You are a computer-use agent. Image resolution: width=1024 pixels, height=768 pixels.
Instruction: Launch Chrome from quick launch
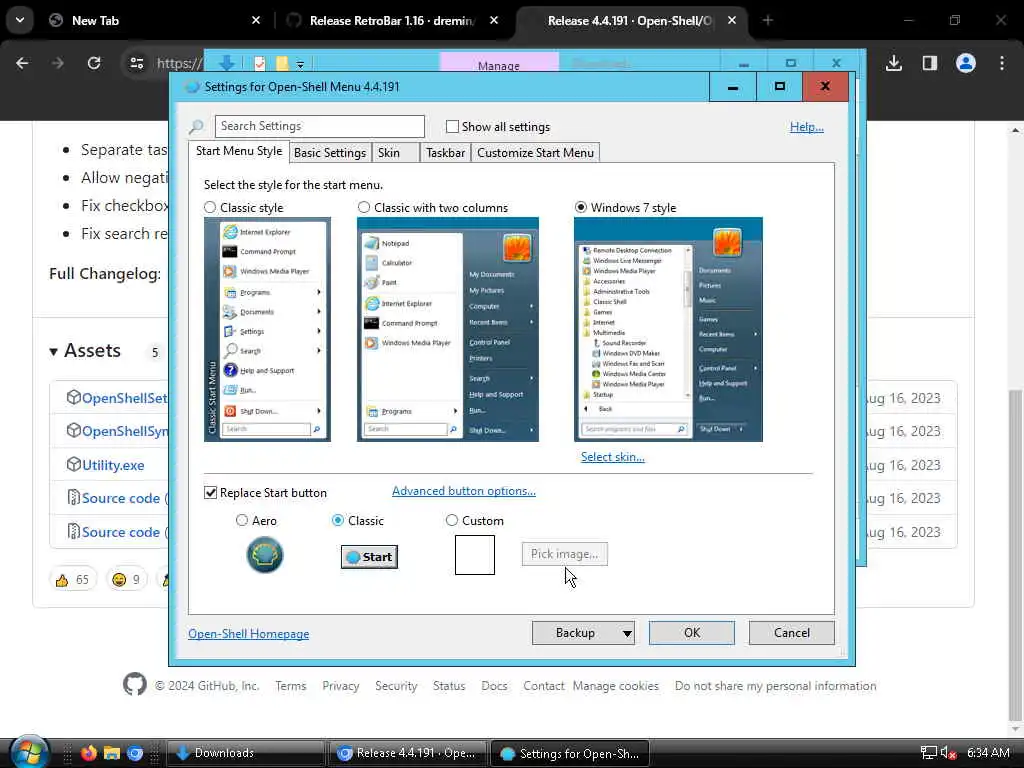click(x=135, y=753)
